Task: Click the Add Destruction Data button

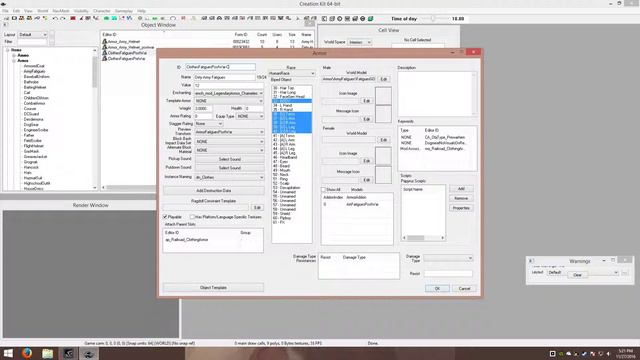Action: click(213, 191)
